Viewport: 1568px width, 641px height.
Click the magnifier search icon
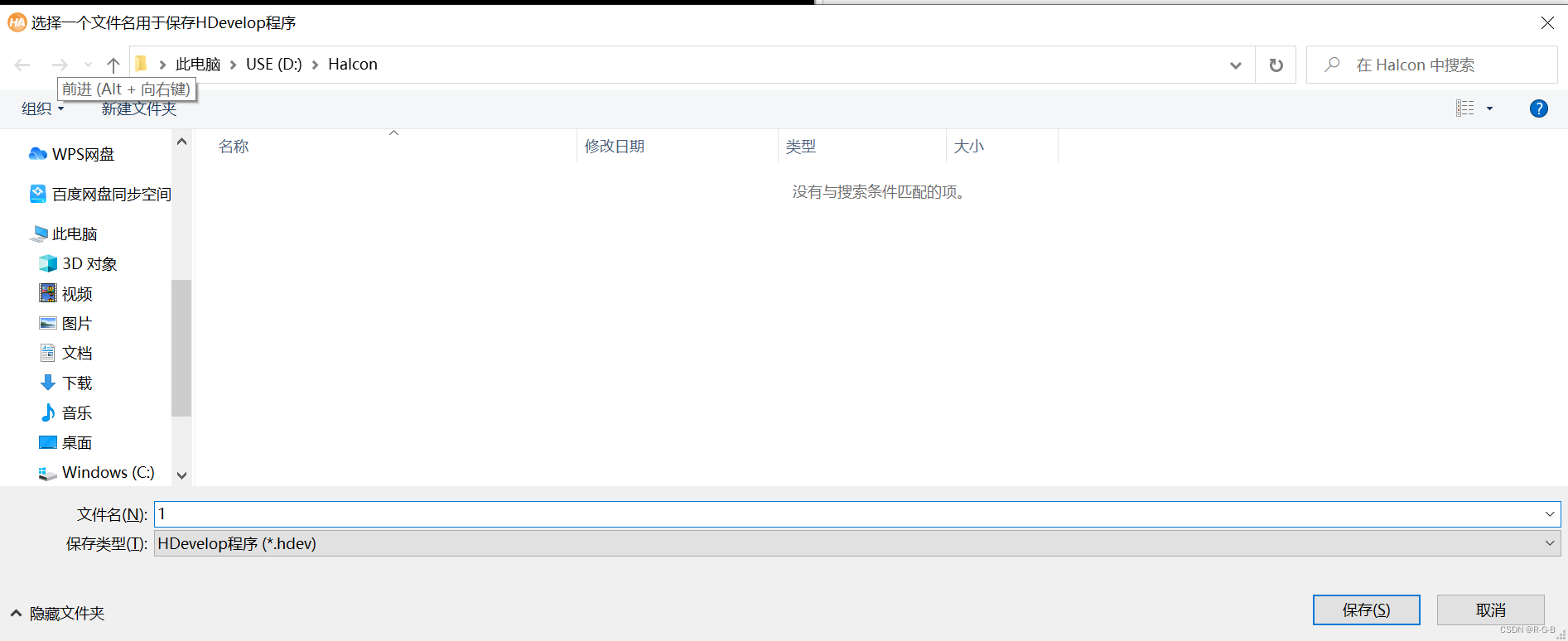(x=1332, y=65)
